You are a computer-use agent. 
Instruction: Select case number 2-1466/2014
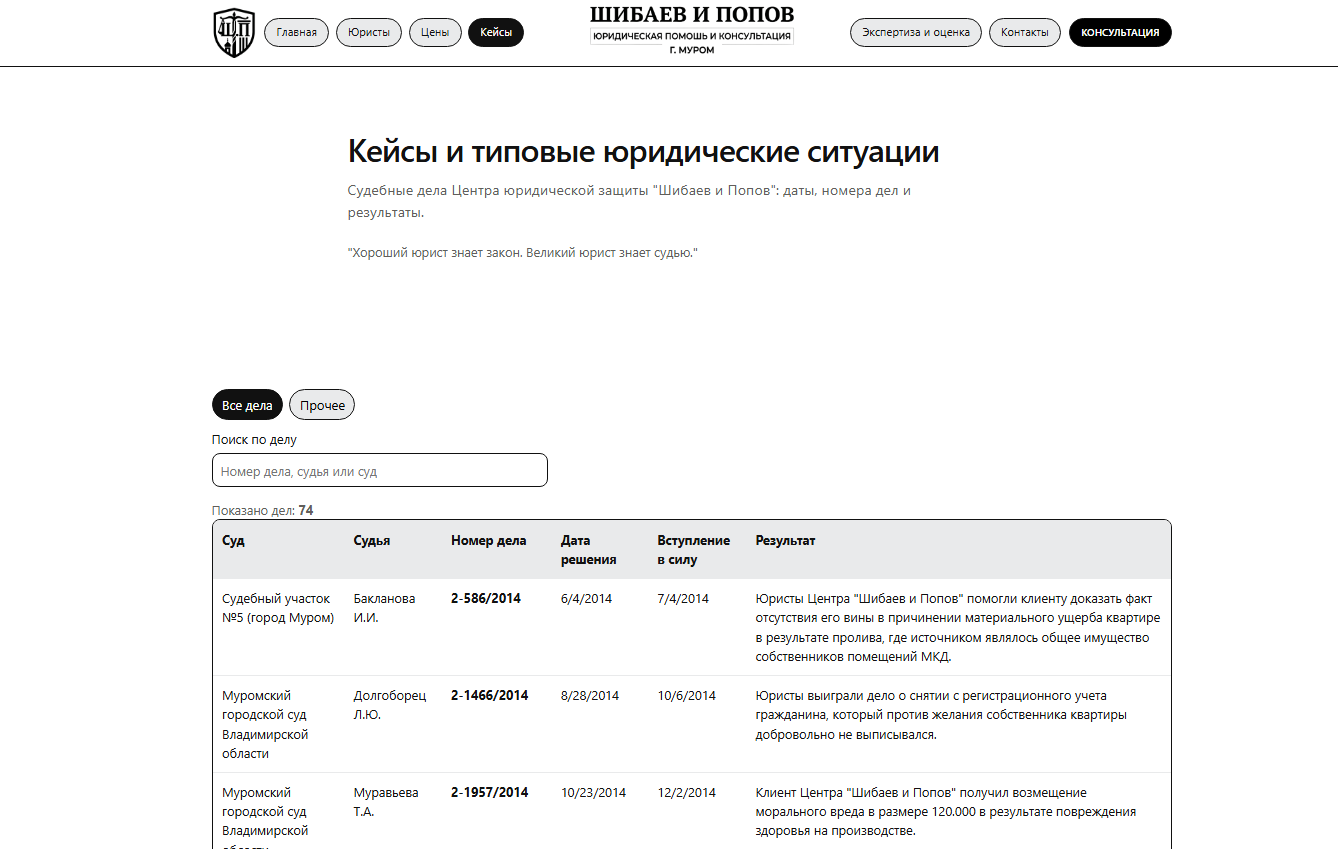coord(490,695)
